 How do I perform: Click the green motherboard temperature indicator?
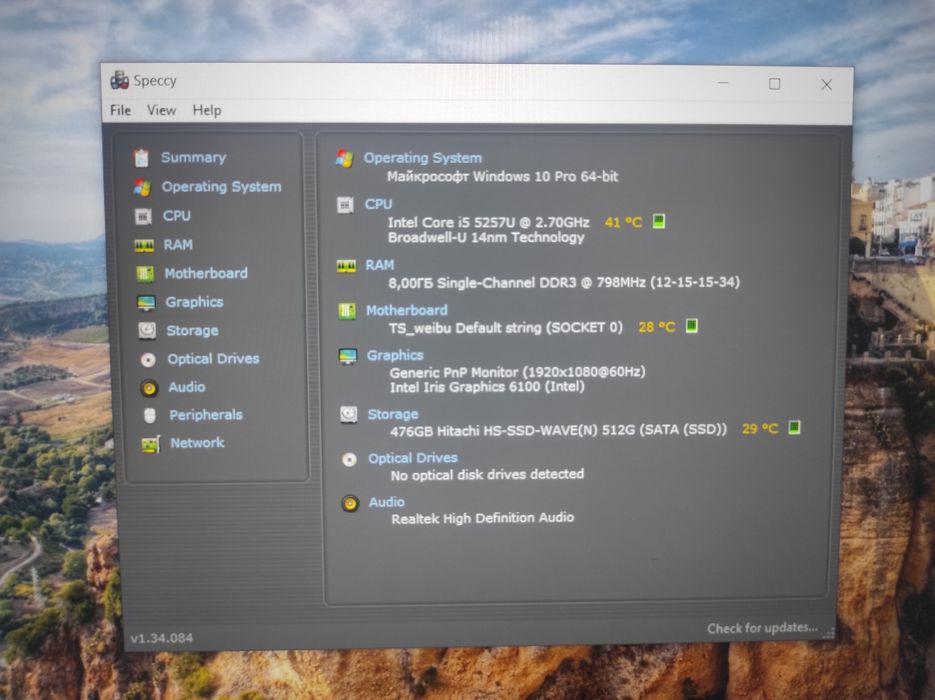[x=692, y=326]
